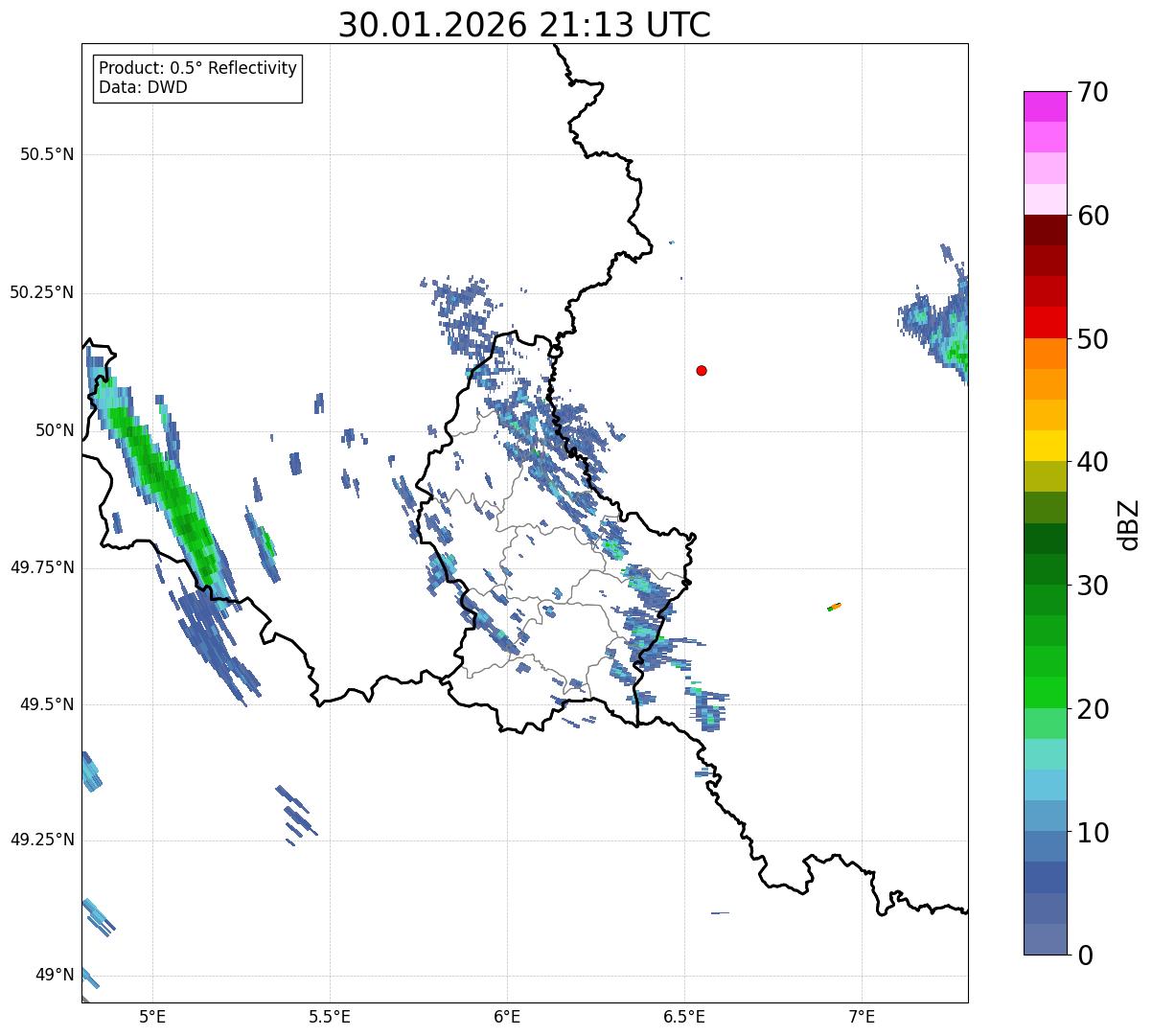
Task: Click the "Product: 0.5° Reflectivity" text
Action: [197, 68]
